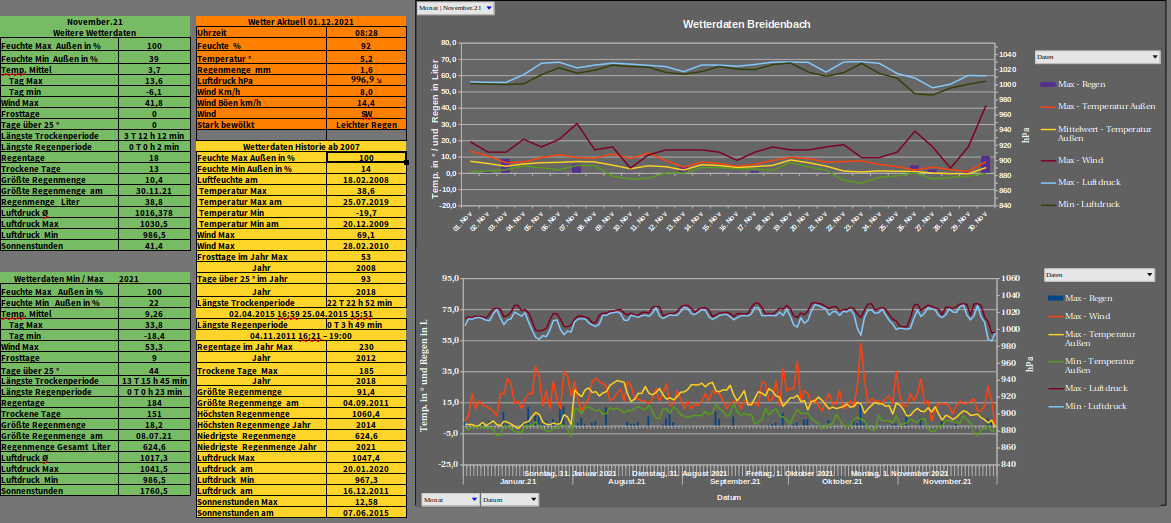Select the 'Wind Böen km/h' label cell

[x=261, y=102]
